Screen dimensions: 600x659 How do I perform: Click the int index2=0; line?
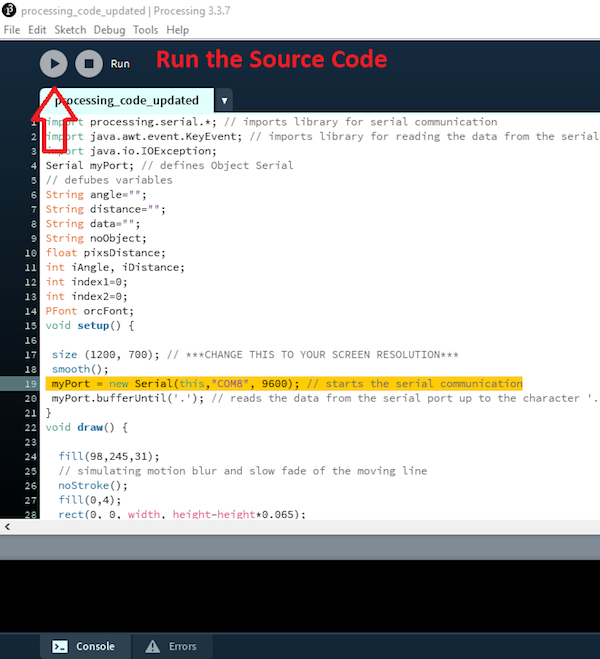point(86,296)
